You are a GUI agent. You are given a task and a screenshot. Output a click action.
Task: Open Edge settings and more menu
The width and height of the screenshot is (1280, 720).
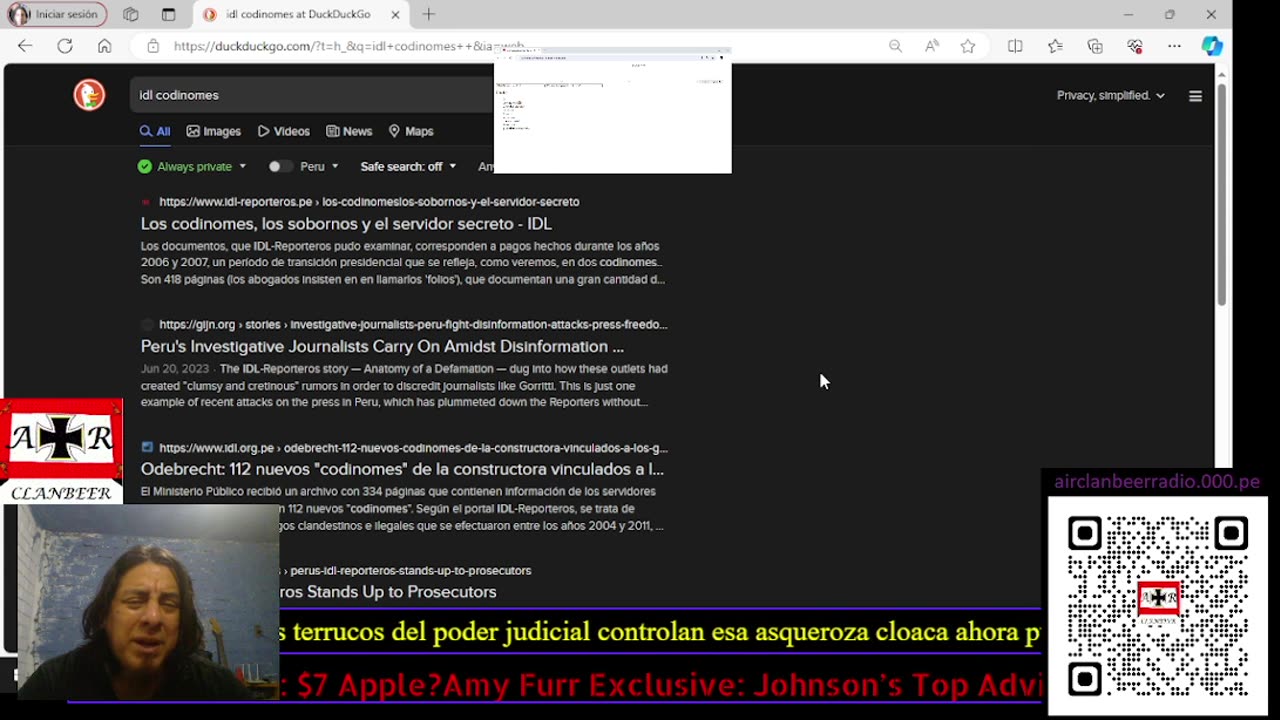(1174, 46)
